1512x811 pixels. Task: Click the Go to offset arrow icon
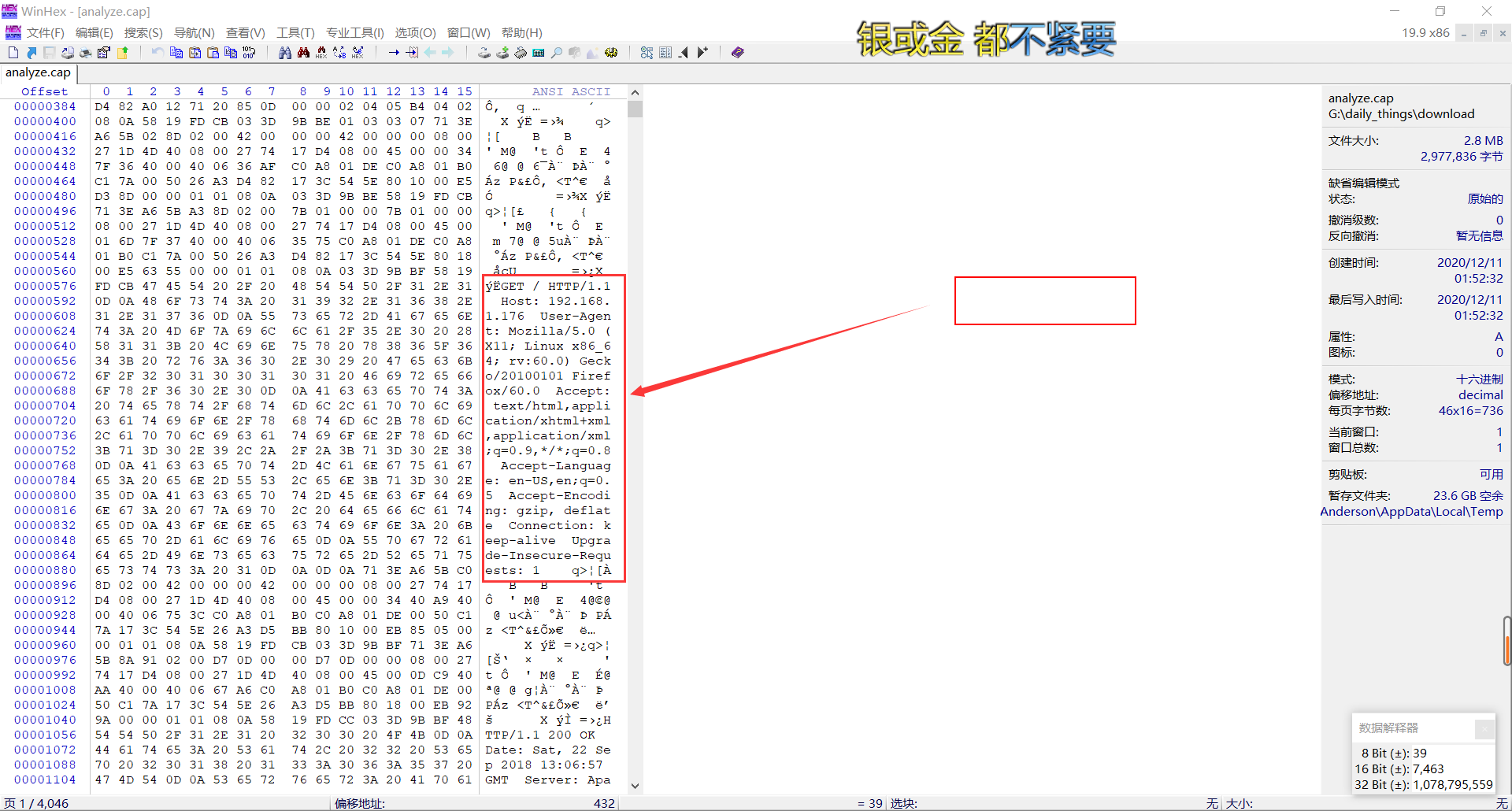394,53
